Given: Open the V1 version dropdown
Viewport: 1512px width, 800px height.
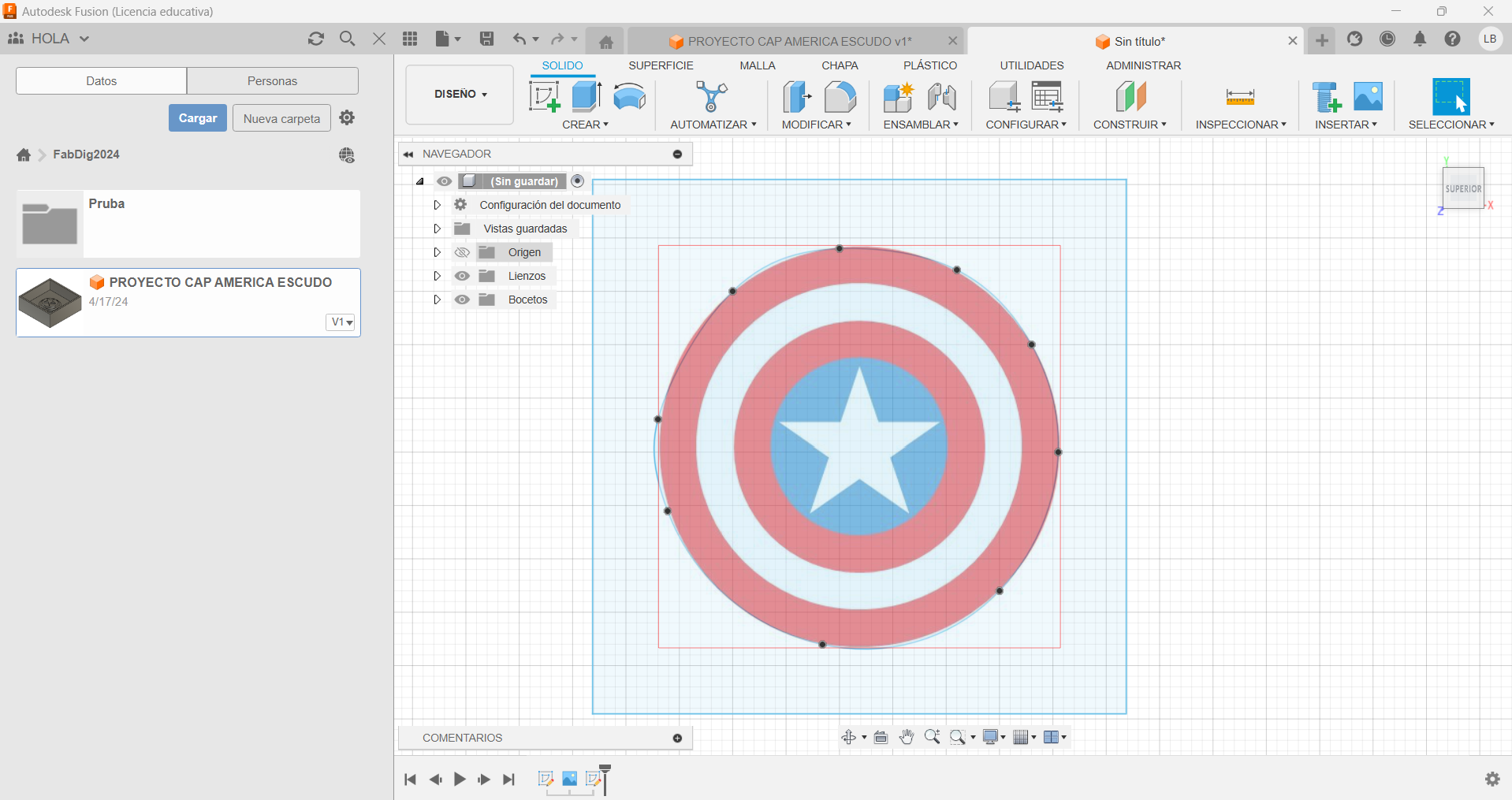Looking at the screenshot, I should pos(341,322).
